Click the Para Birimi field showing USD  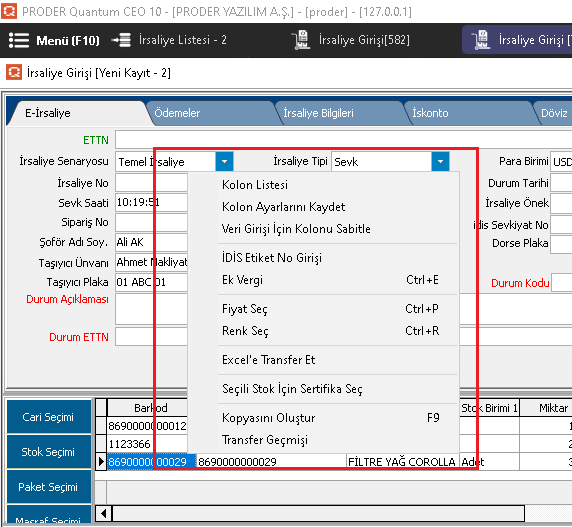coord(561,161)
